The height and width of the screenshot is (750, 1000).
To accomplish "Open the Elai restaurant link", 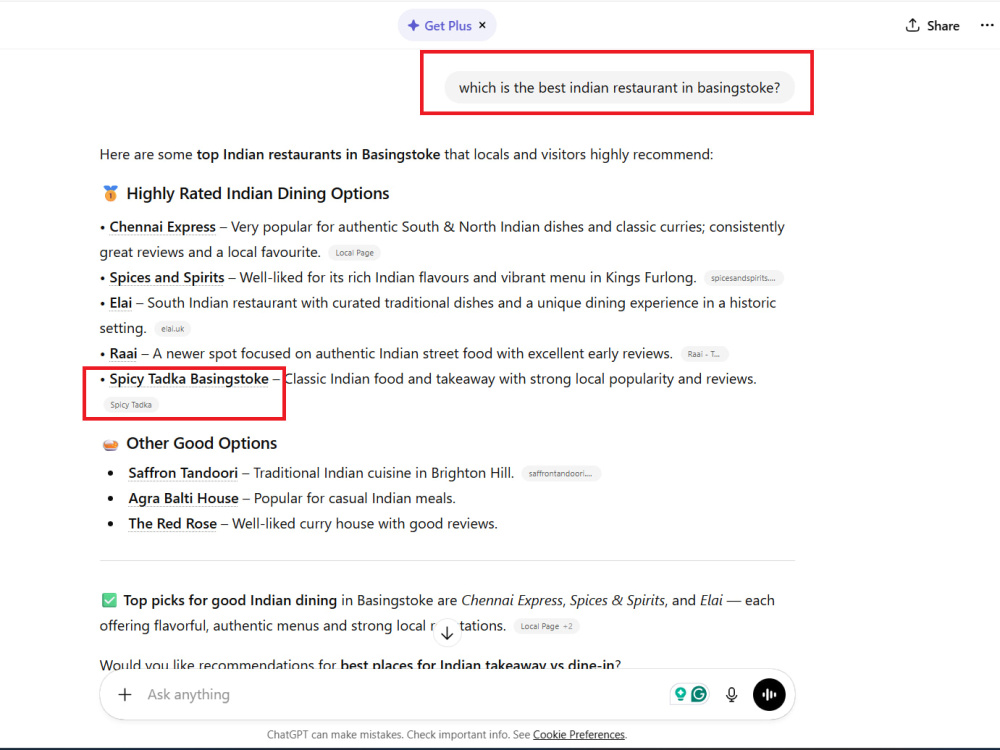I will (x=121, y=303).
